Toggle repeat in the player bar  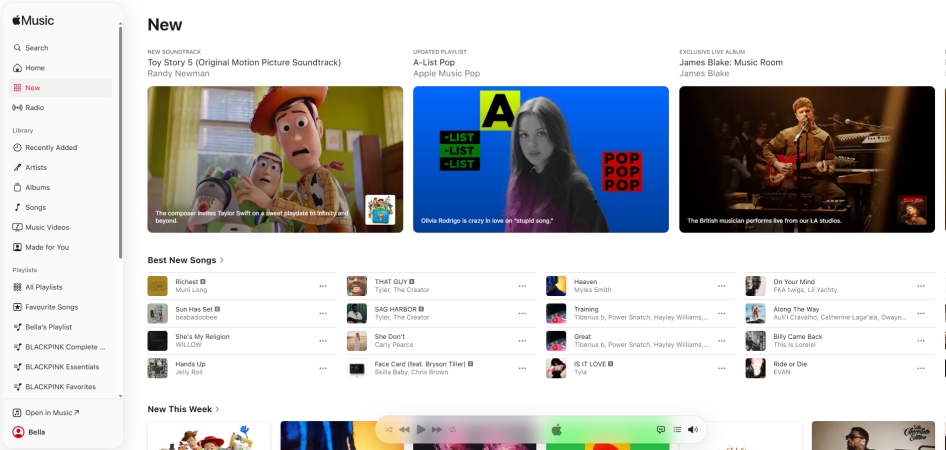pyautogui.click(x=452, y=429)
